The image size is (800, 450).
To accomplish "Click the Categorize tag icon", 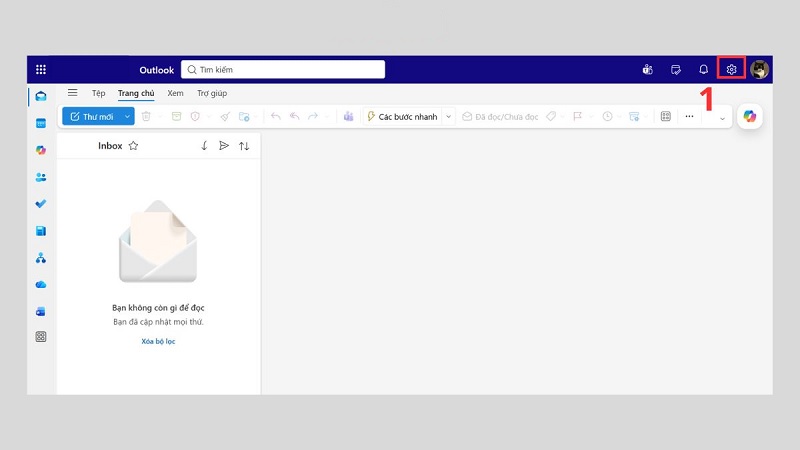I will 551,116.
